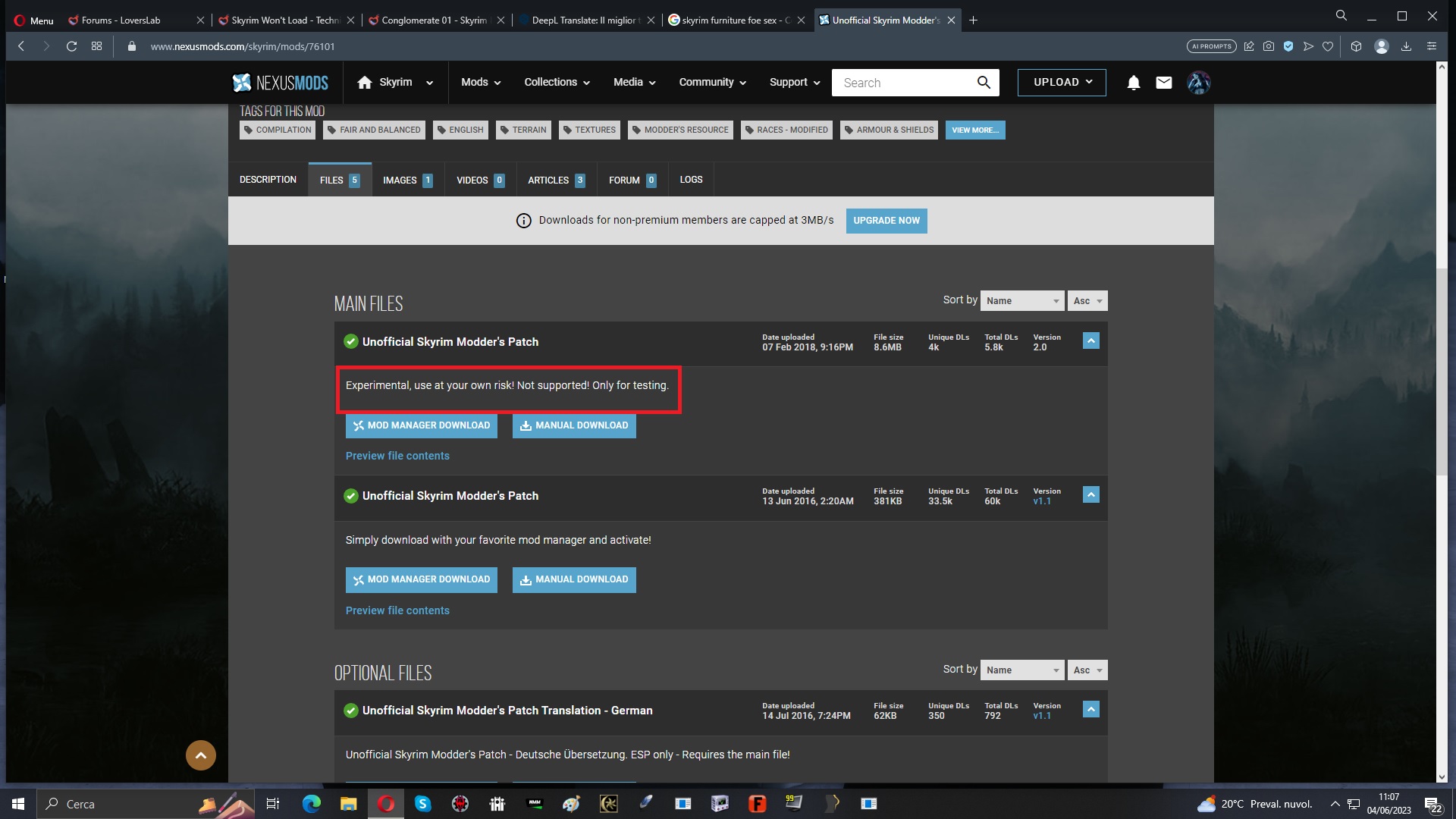Click the Armour & Shields tag
This screenshot has width=1456, height=819.
click(890, 130)
